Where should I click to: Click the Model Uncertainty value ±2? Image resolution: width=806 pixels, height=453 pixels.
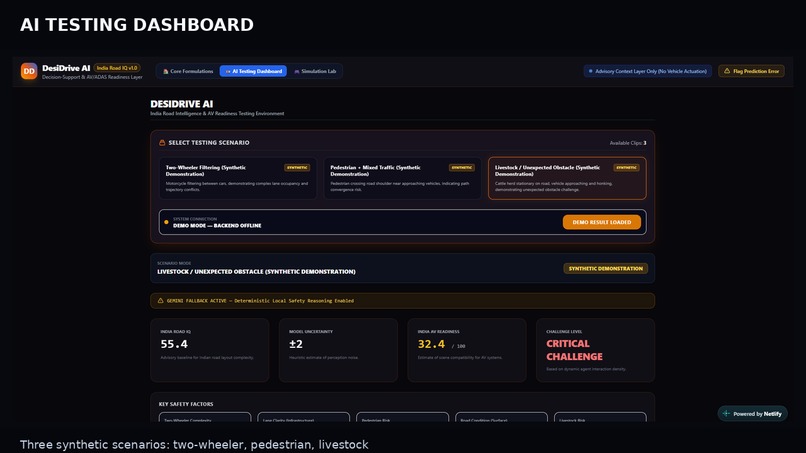296,344
